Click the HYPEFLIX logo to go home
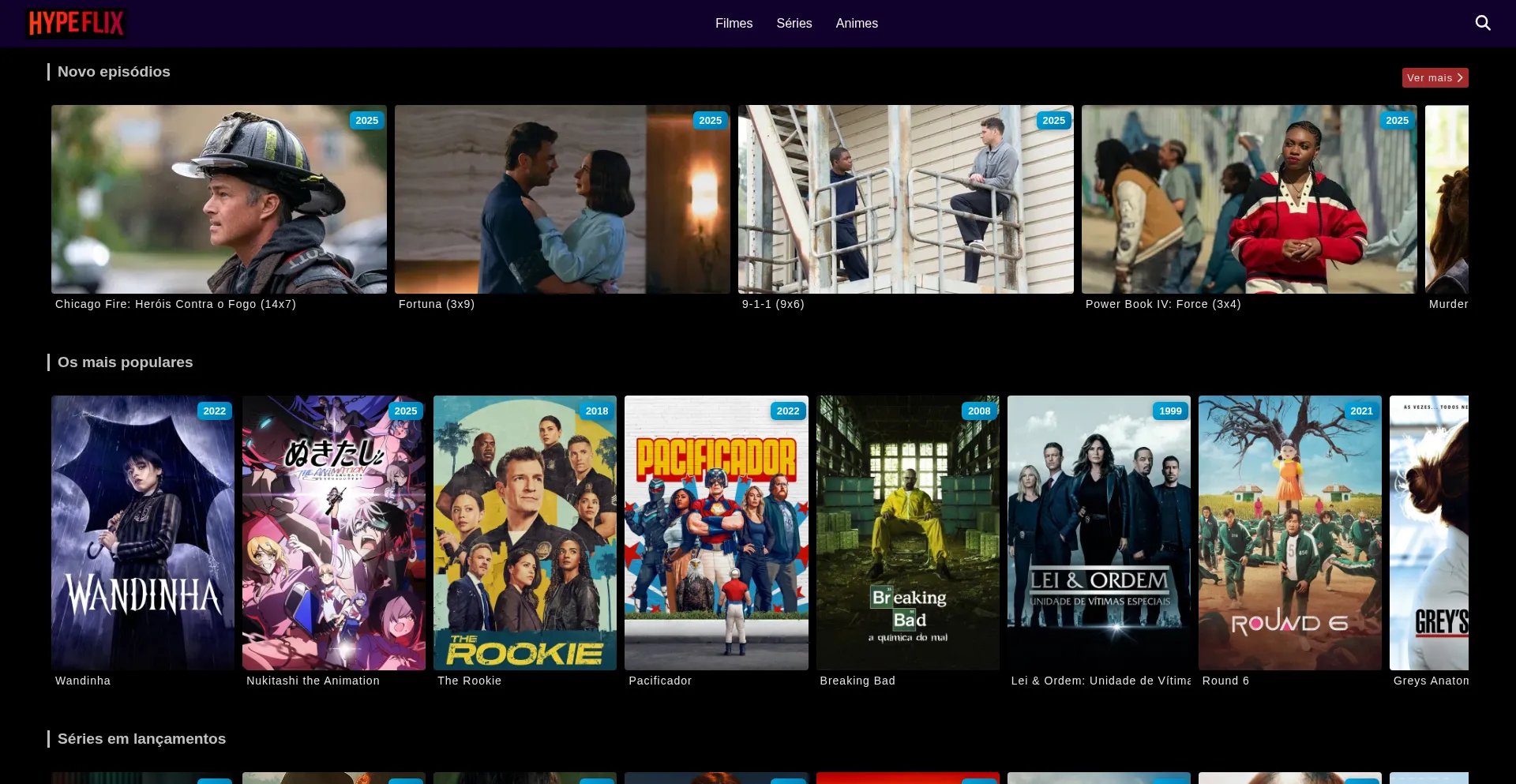 point(75,23)
